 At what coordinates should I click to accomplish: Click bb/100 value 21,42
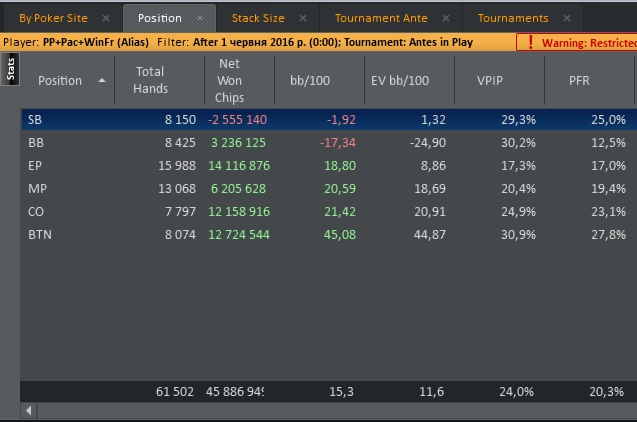point(340,212)
